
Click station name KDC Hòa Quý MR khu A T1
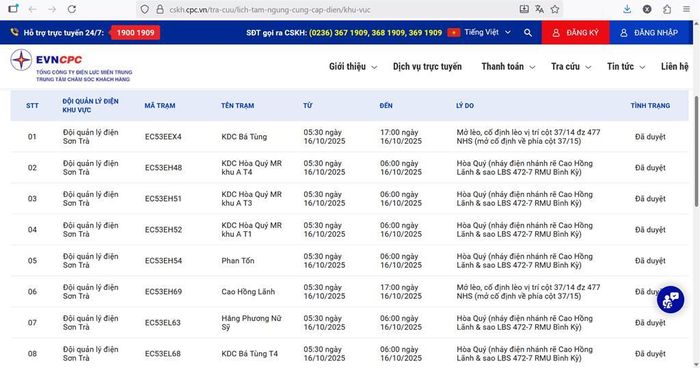click(252, 230)
